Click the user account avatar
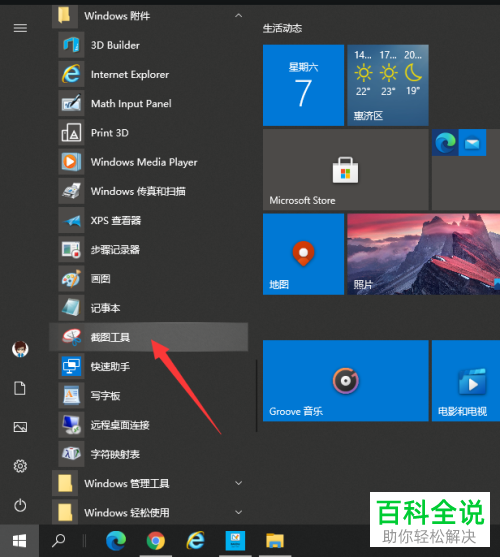 (20, 349)
